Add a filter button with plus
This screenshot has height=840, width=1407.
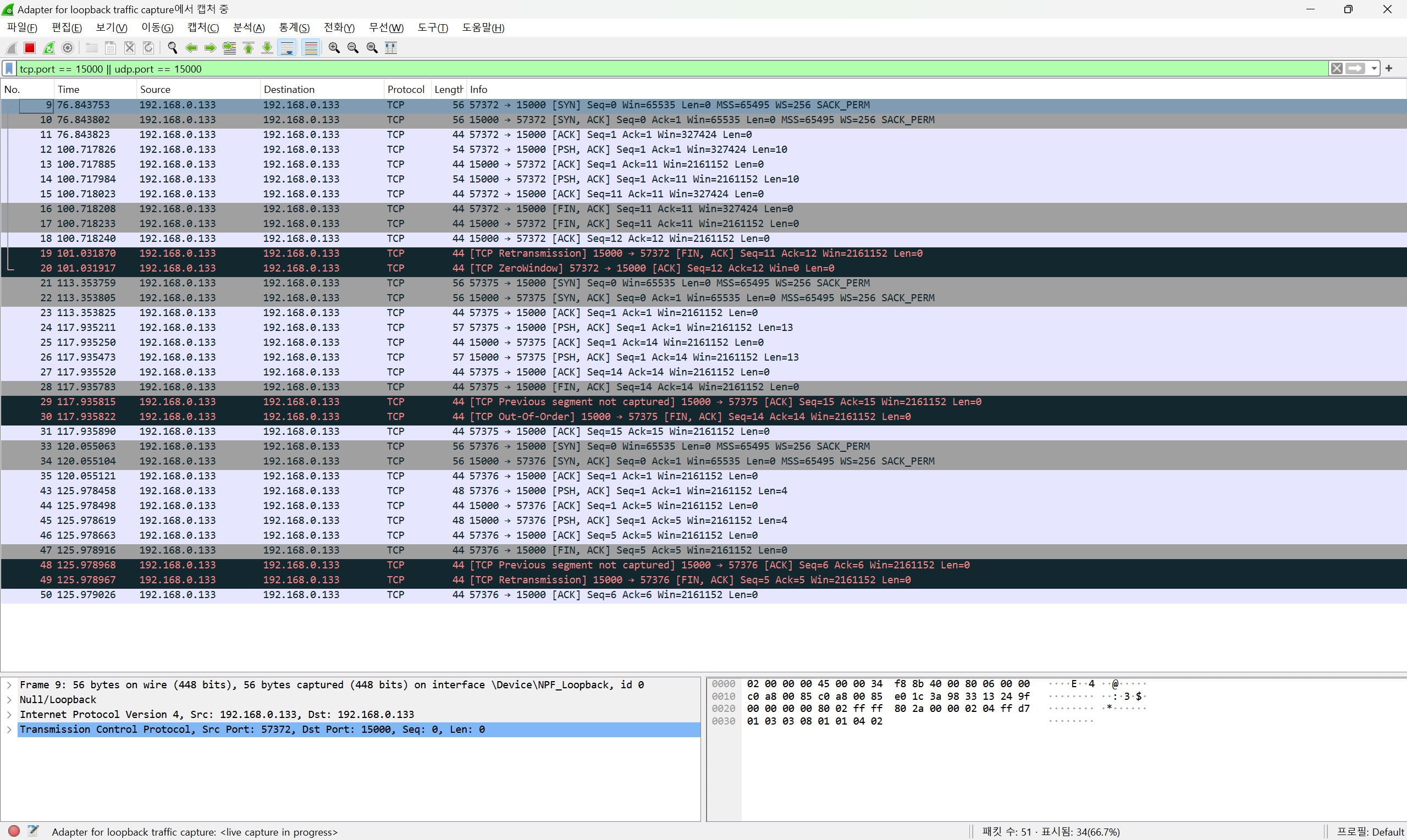click(1389, 69)
